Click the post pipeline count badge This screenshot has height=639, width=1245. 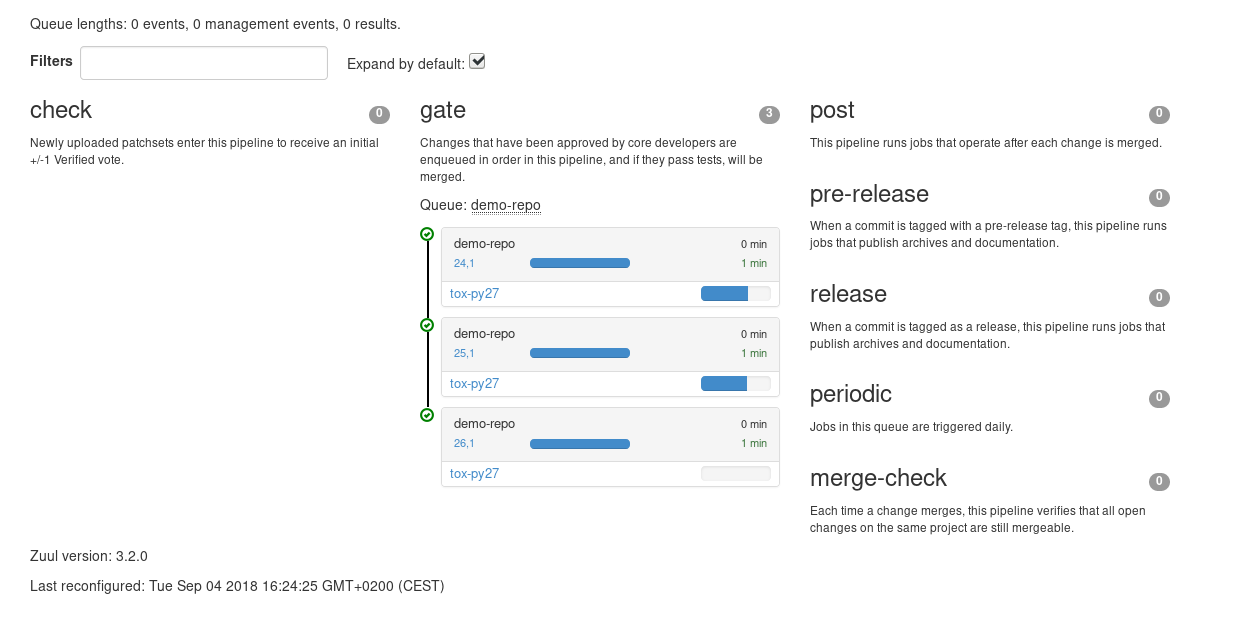click(1159, 114)
